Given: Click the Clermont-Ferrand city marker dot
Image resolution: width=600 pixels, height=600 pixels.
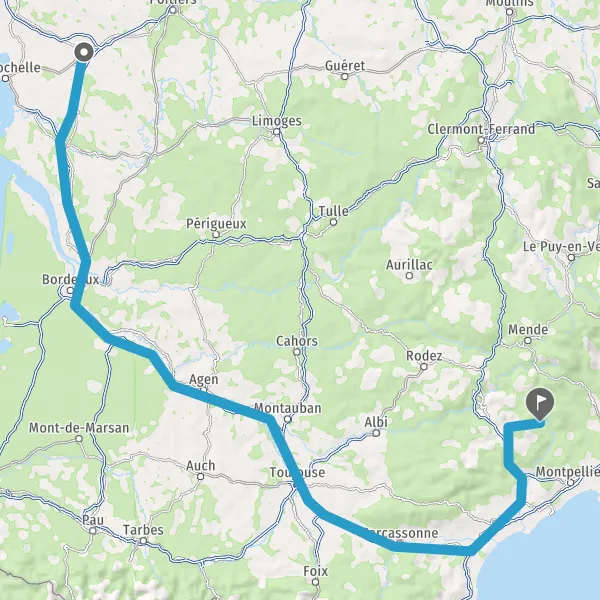Looking at the screenshot, I should tap(481, 140).
